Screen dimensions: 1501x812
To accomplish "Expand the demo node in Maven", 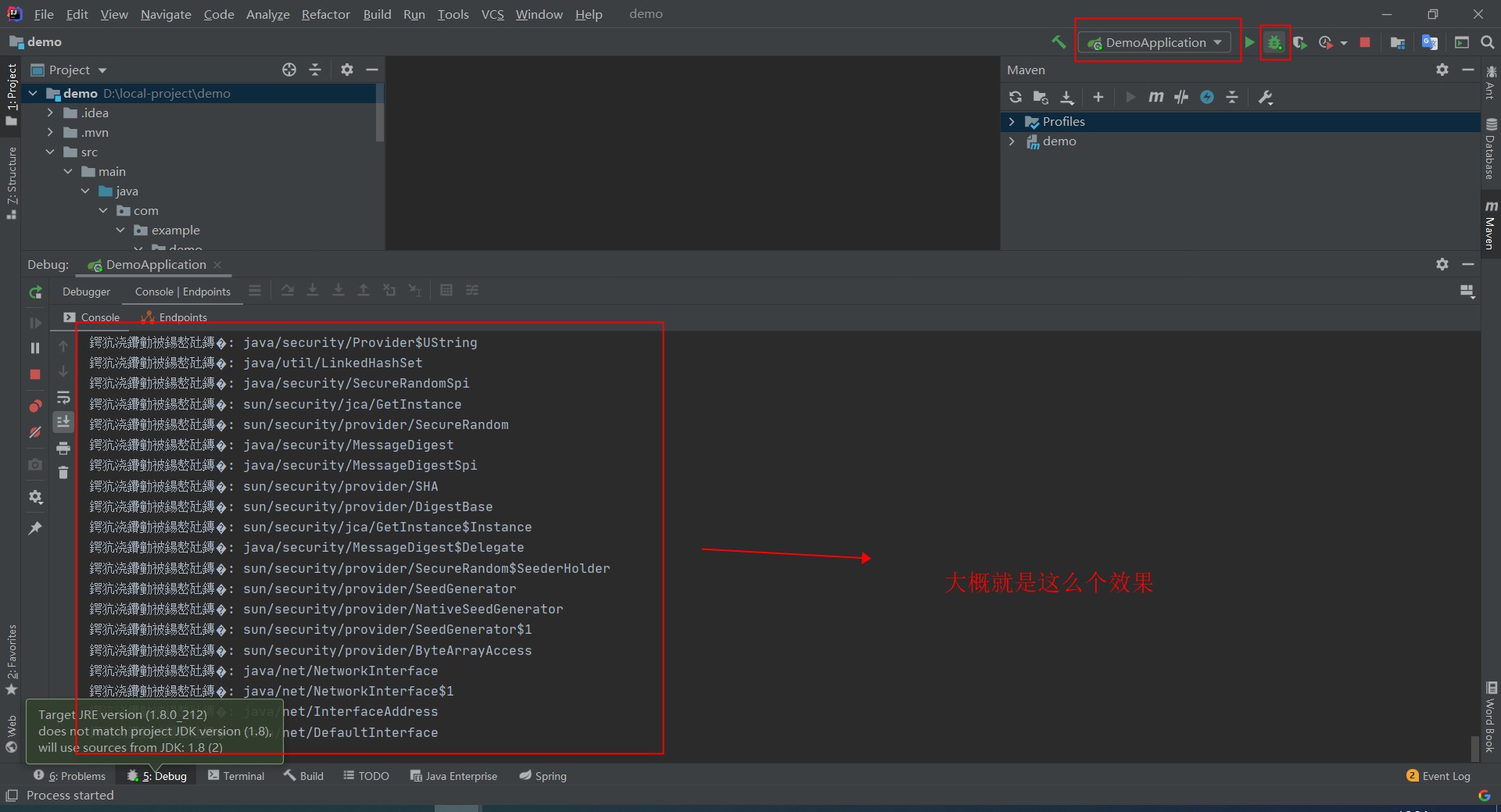I will (x=1012, y=141).
